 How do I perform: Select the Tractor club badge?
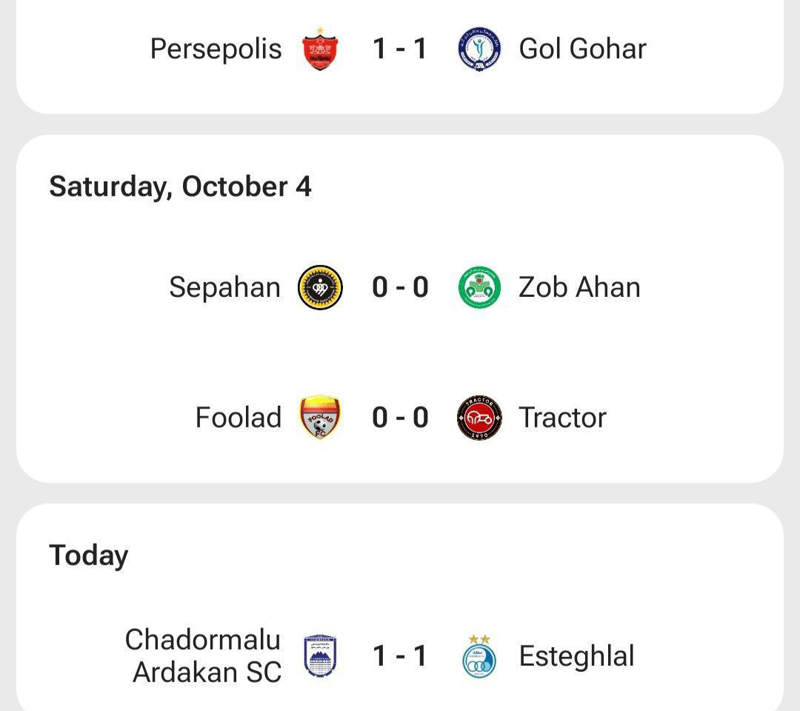click(479, 418)
